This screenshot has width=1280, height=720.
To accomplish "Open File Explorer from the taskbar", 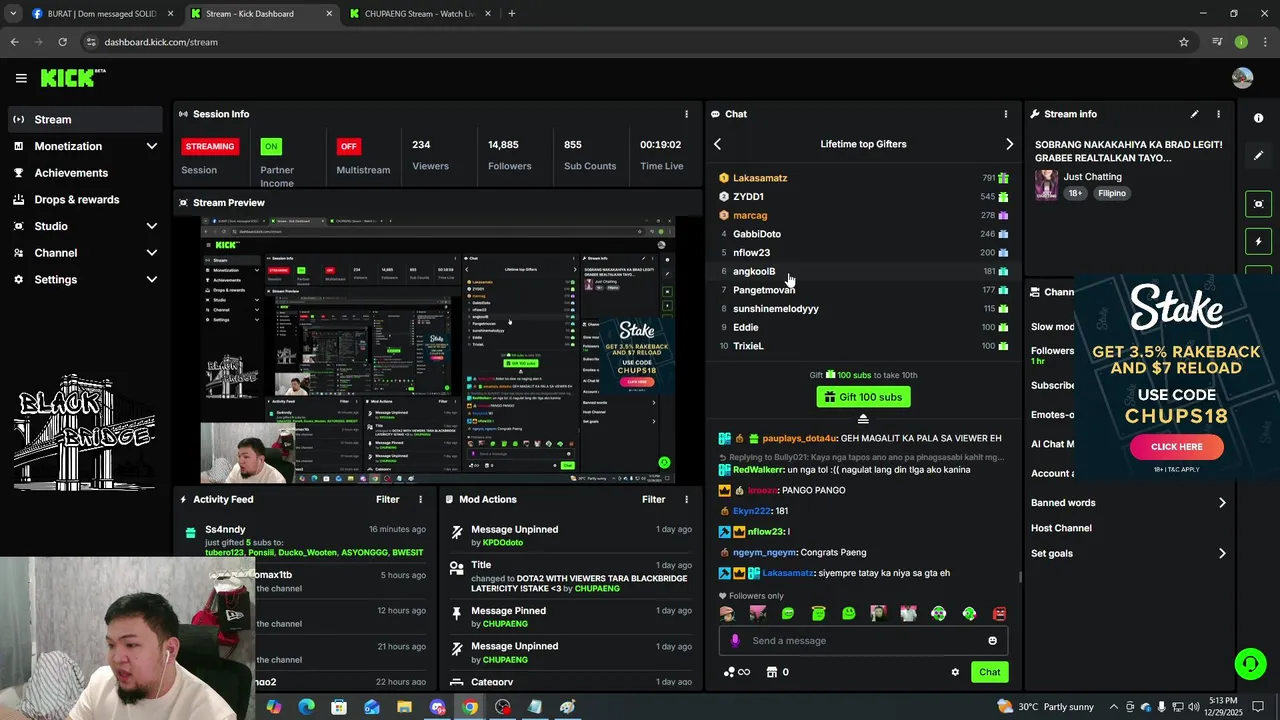I will coord(405,707).
